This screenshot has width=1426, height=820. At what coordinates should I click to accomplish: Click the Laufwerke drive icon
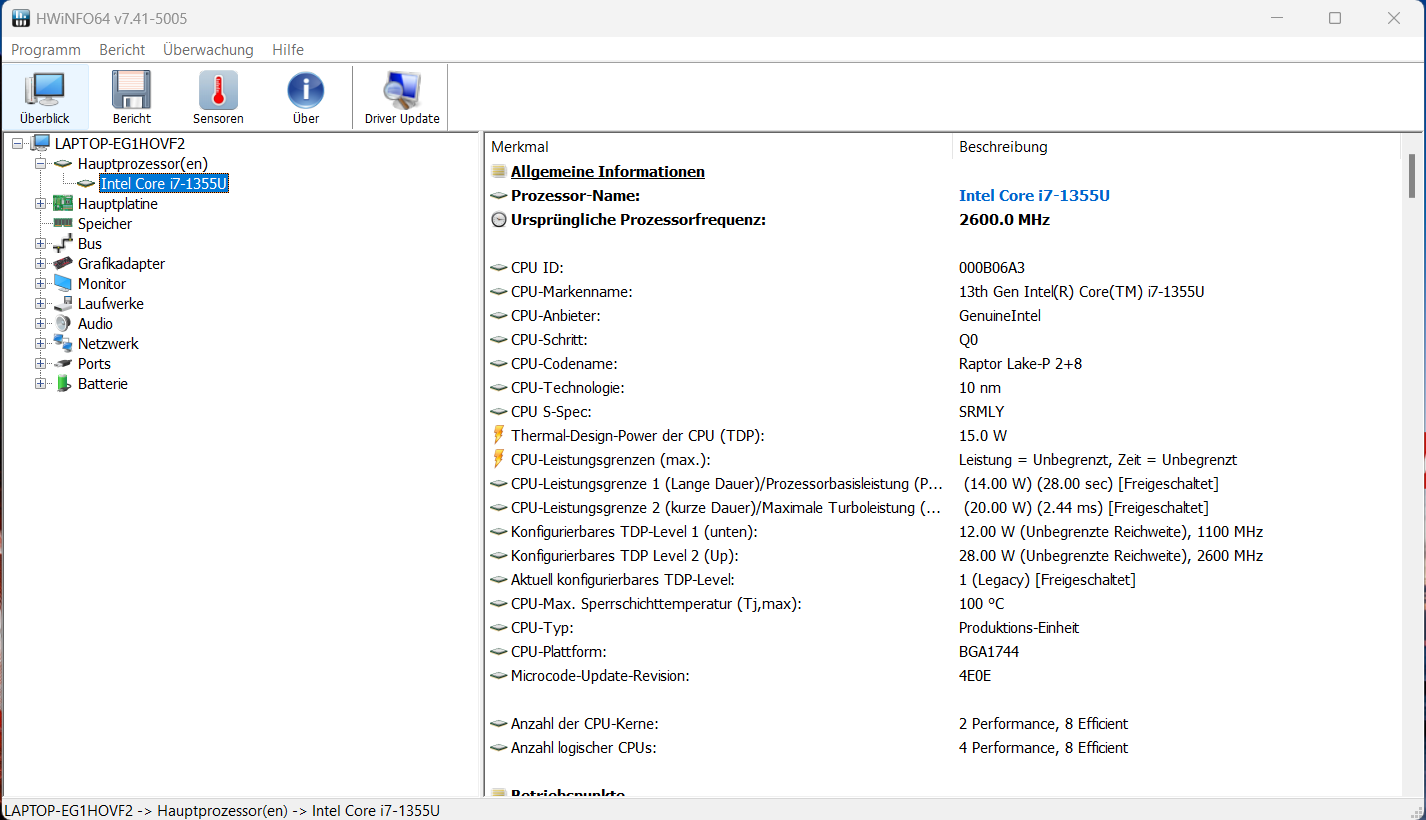(x=63, y=303)
